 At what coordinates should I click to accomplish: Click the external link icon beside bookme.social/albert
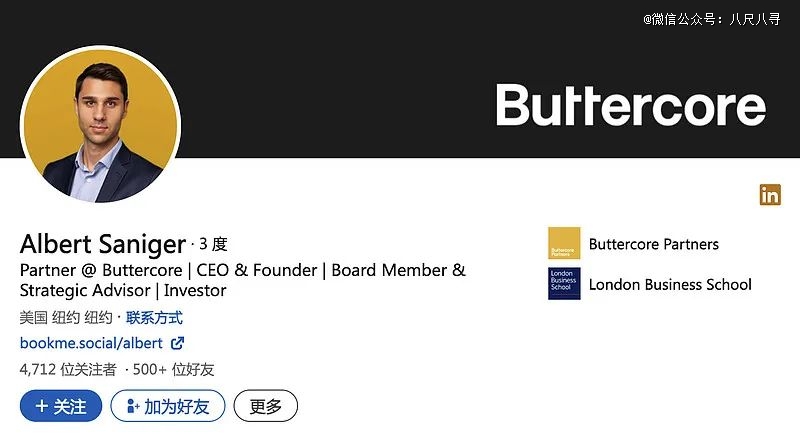(177, 343)
